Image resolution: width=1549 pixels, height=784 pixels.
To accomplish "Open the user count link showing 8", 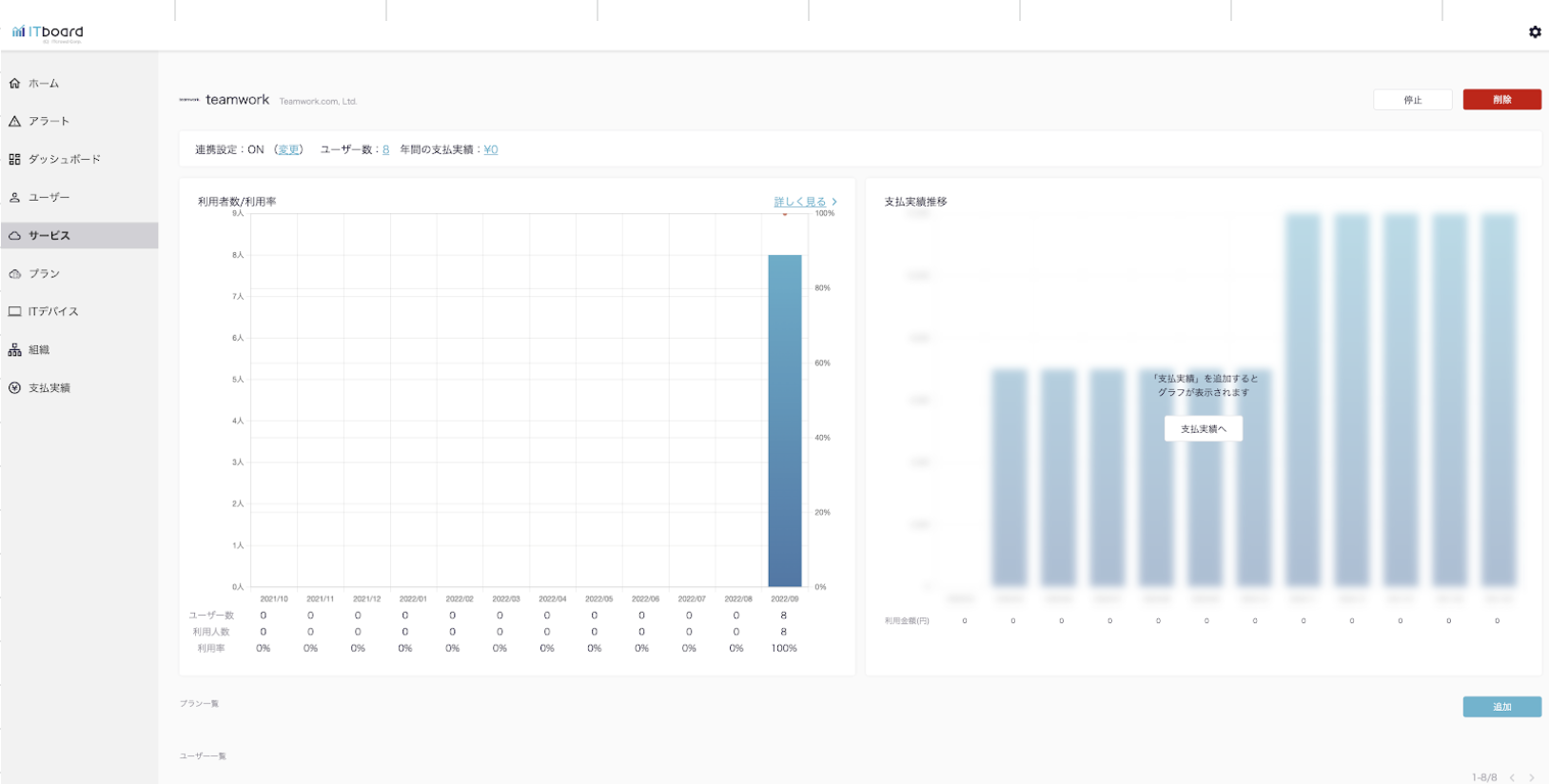I will tap(385, 149).
